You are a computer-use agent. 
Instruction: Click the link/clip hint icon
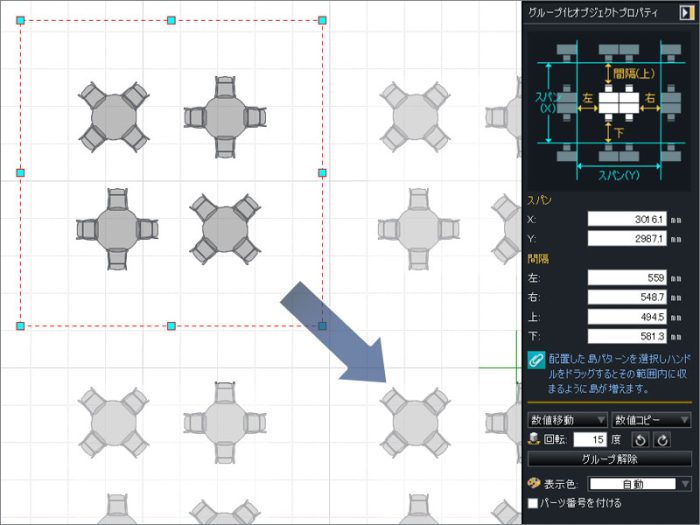coord(536,360)
